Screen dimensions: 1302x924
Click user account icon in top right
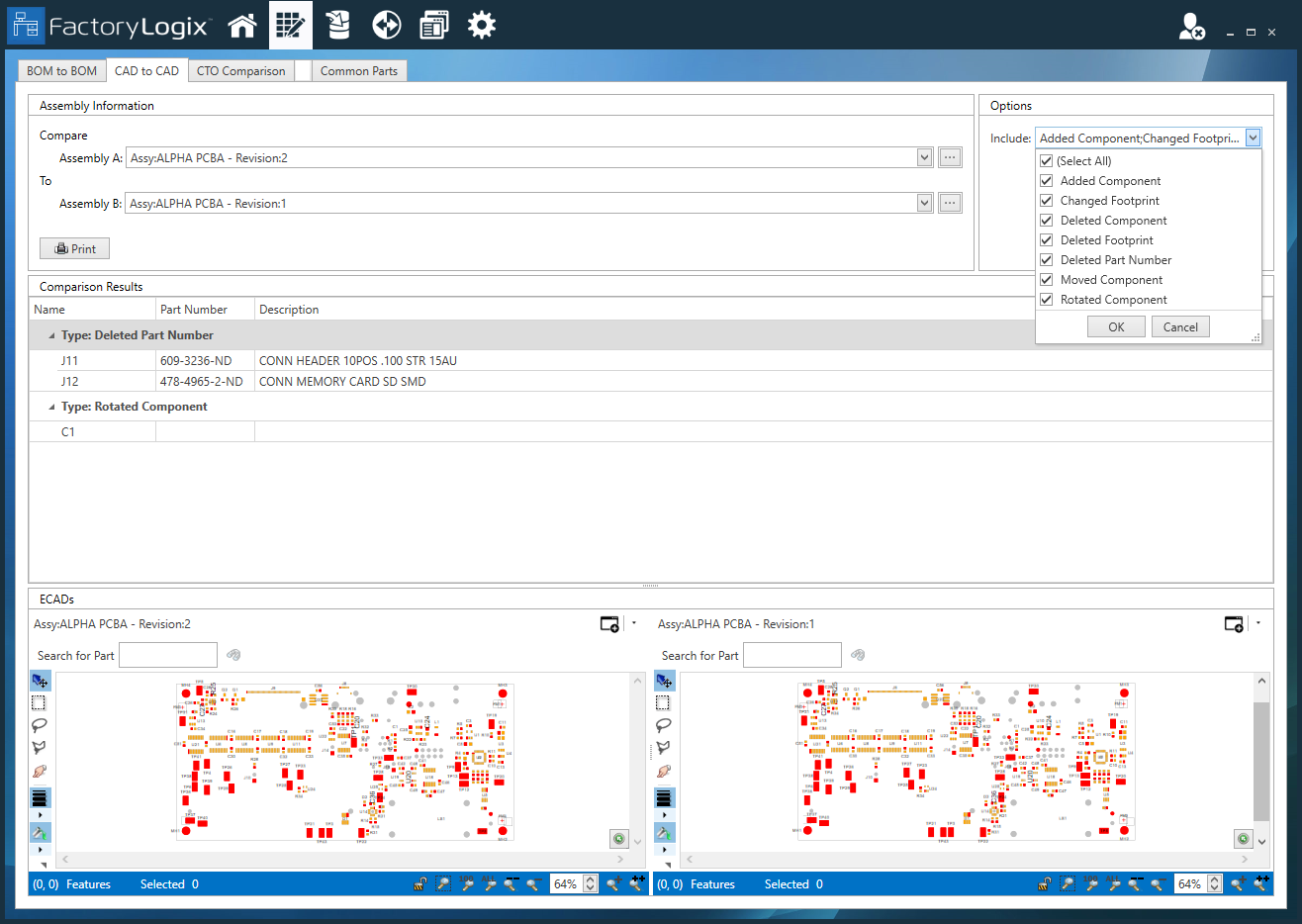(1191, 27)
